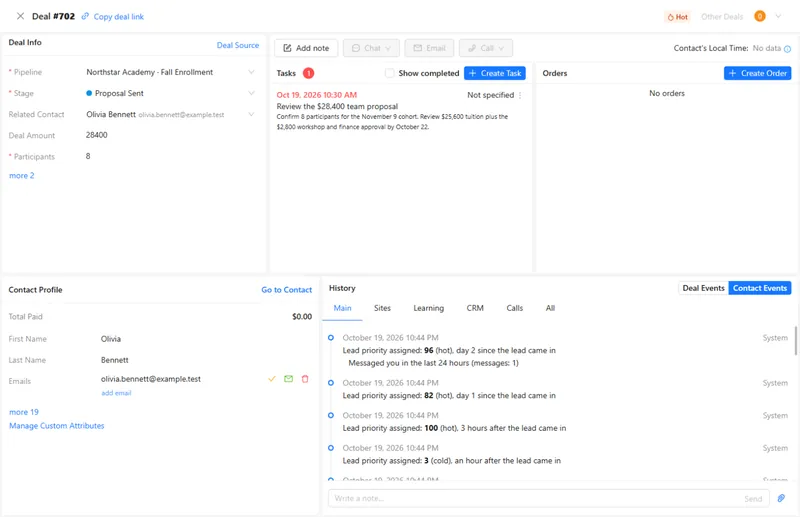Click the chain link icon beside Copy deal link
Image resolution: width=800 pixels, height=517 pixels.
click(85, 16)
